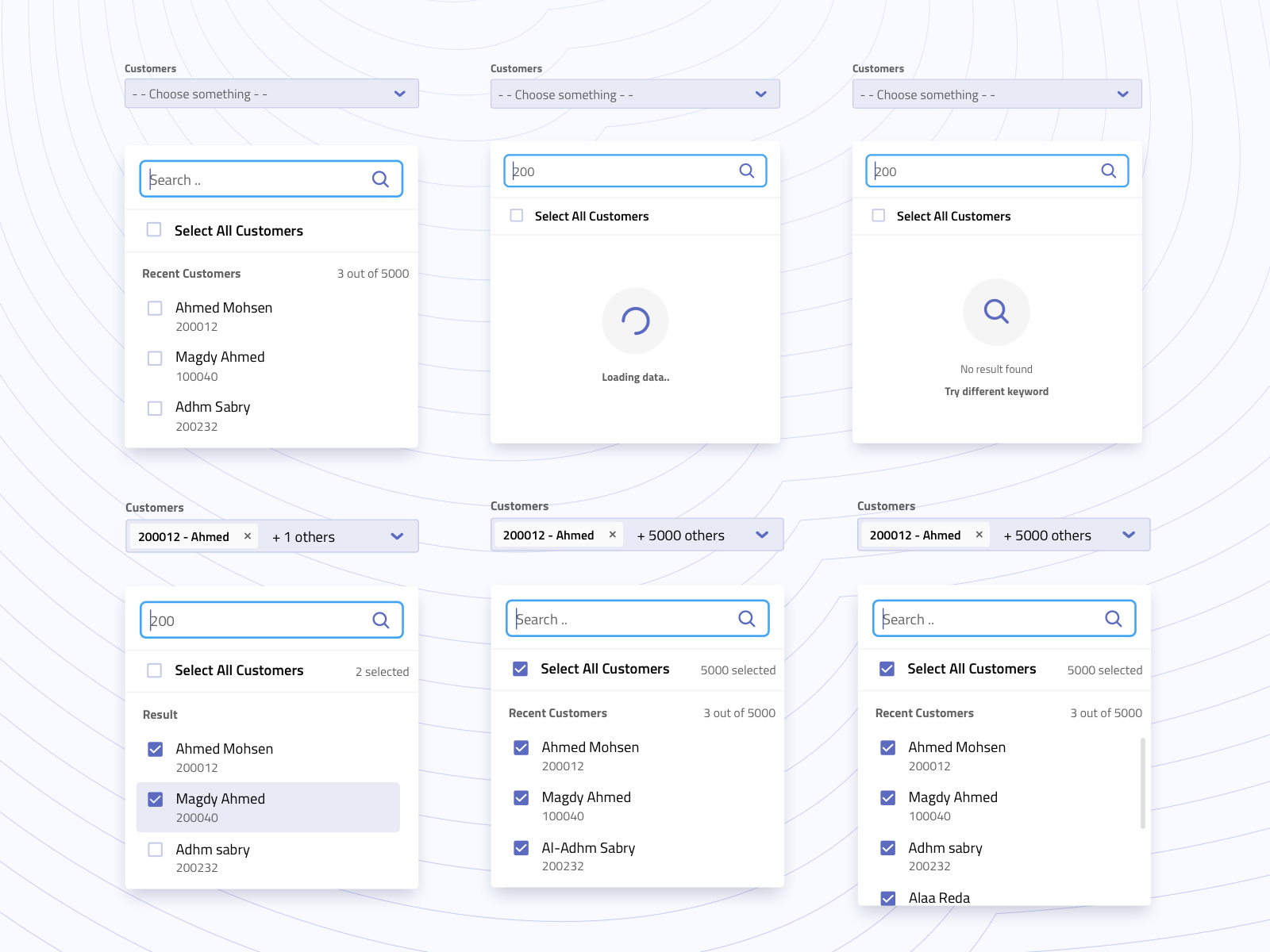The width and height of the screenshot is (1270, 952).
Task: Click the large 'No result found' magnifier icon
Action: pyautogui.click(x=996, y=312)
